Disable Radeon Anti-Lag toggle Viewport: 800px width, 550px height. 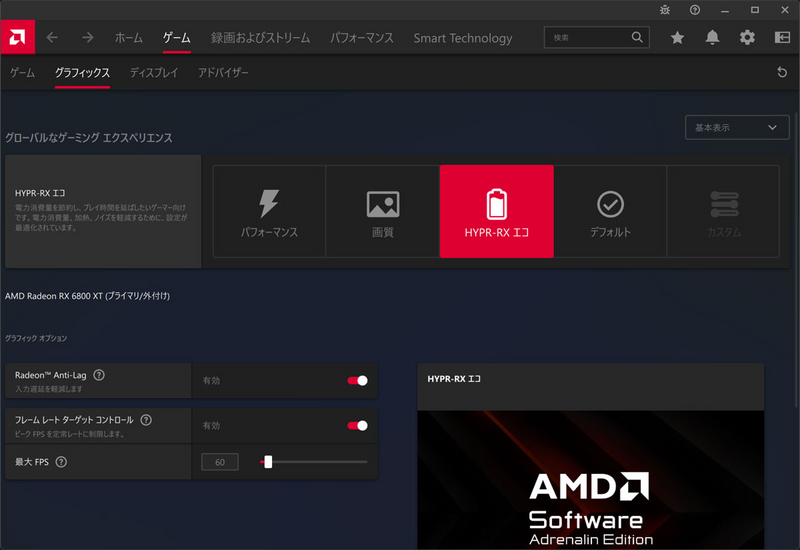pyautogui.click(x=357, y=381)
